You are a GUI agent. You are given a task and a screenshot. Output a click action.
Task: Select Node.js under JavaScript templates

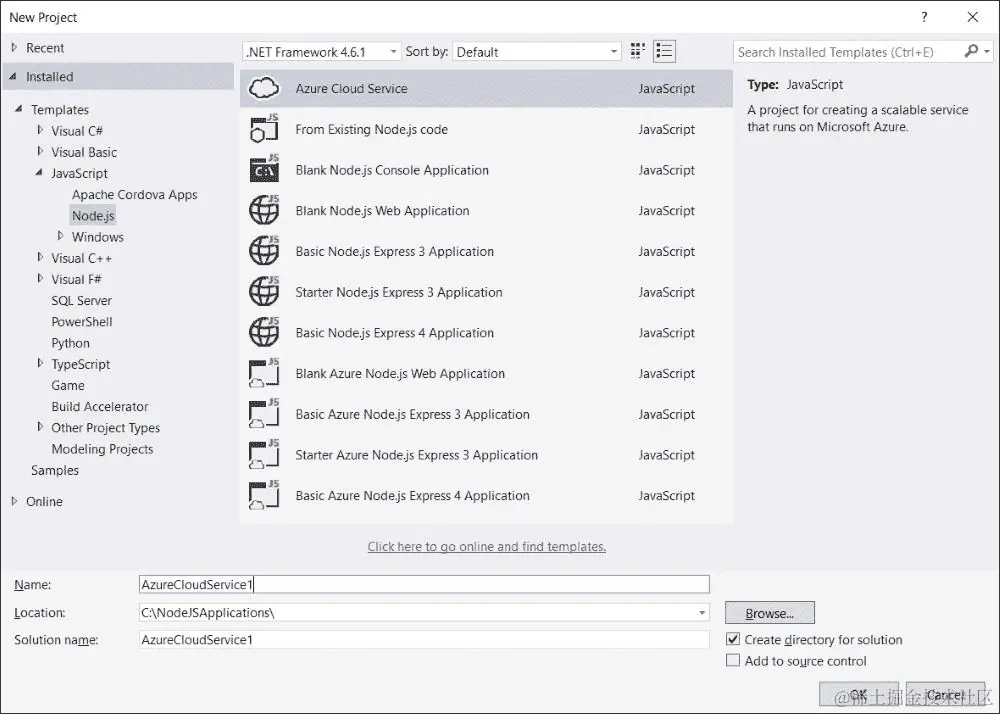92,215
